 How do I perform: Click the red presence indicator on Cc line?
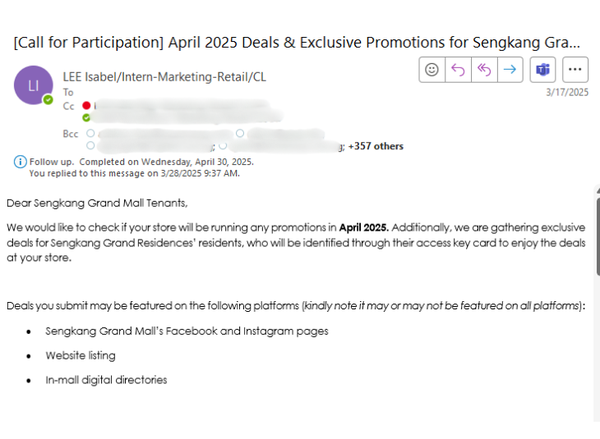pyautogui.click(x=87, y=105)
